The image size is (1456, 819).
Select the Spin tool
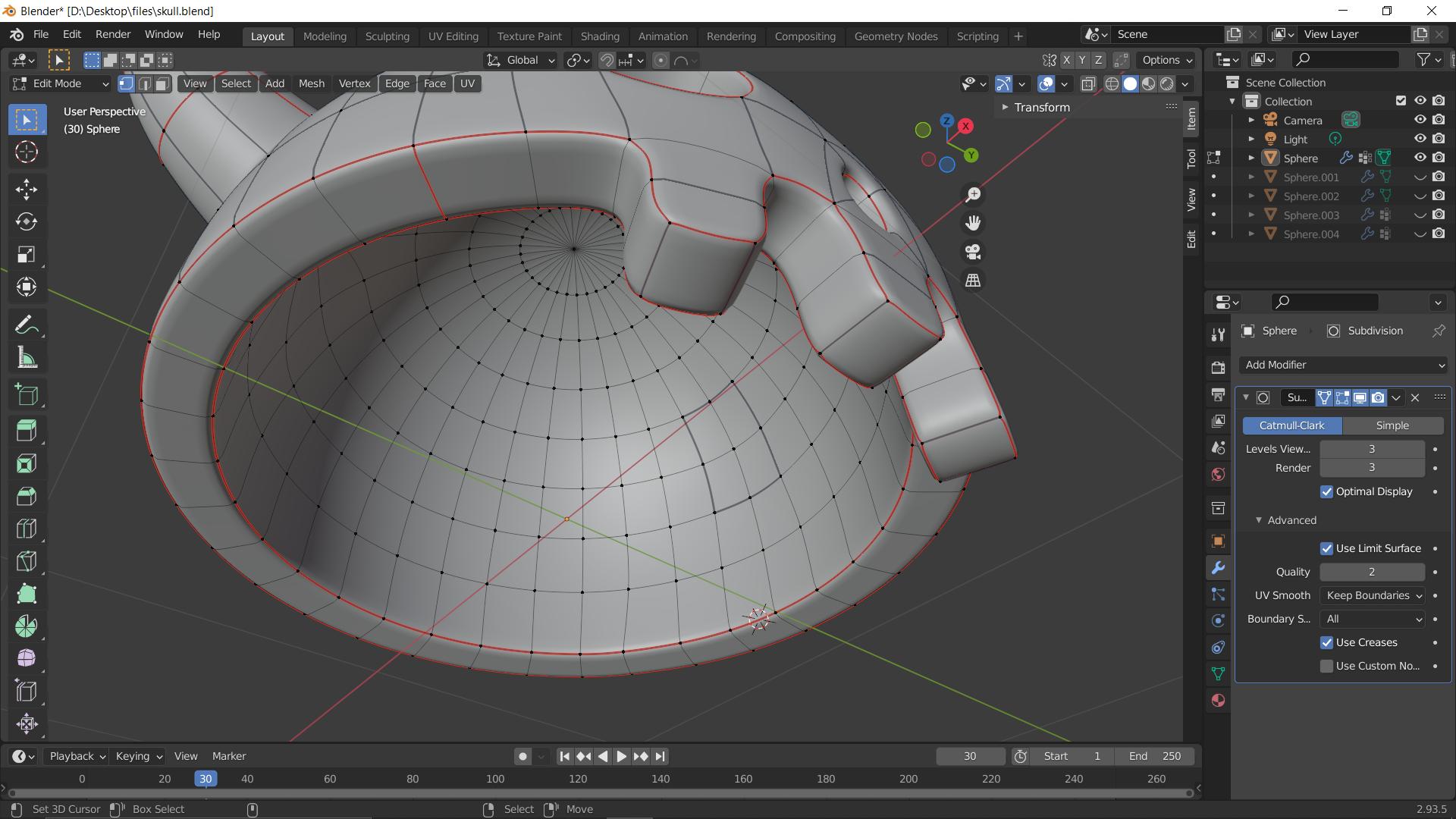coord(27,626)
